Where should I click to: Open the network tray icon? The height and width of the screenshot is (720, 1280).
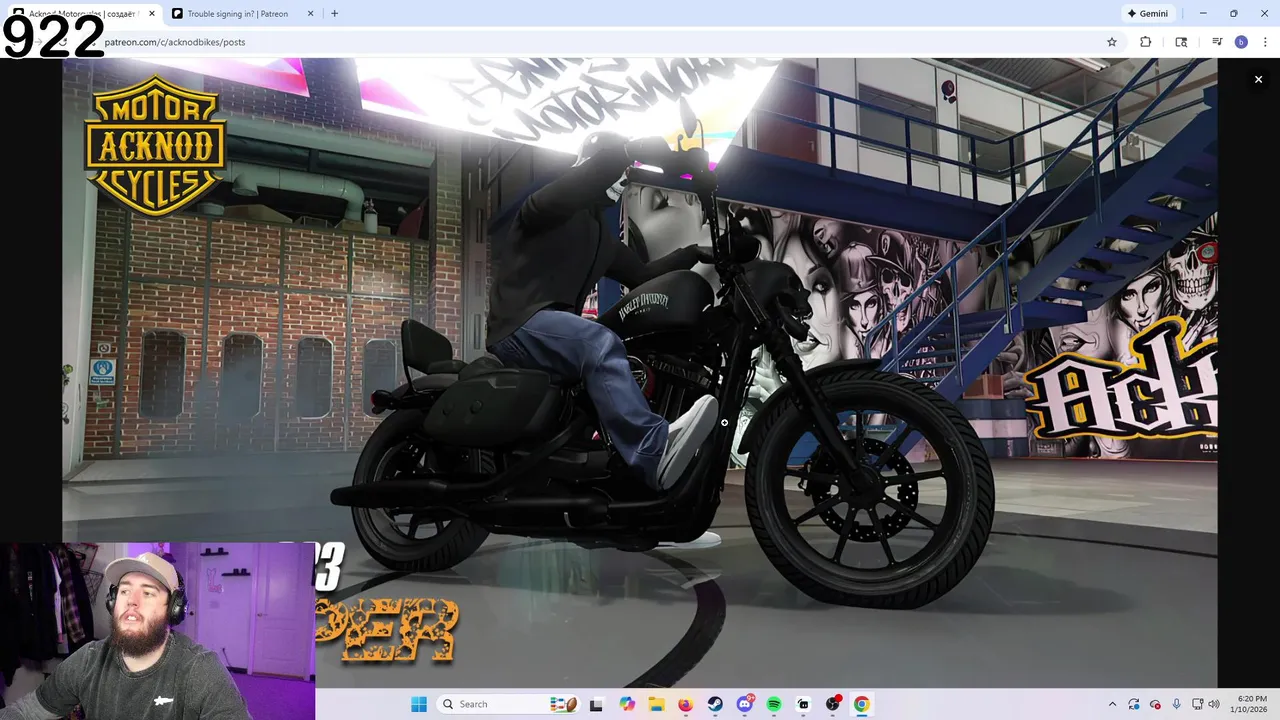pos(1197,704)
